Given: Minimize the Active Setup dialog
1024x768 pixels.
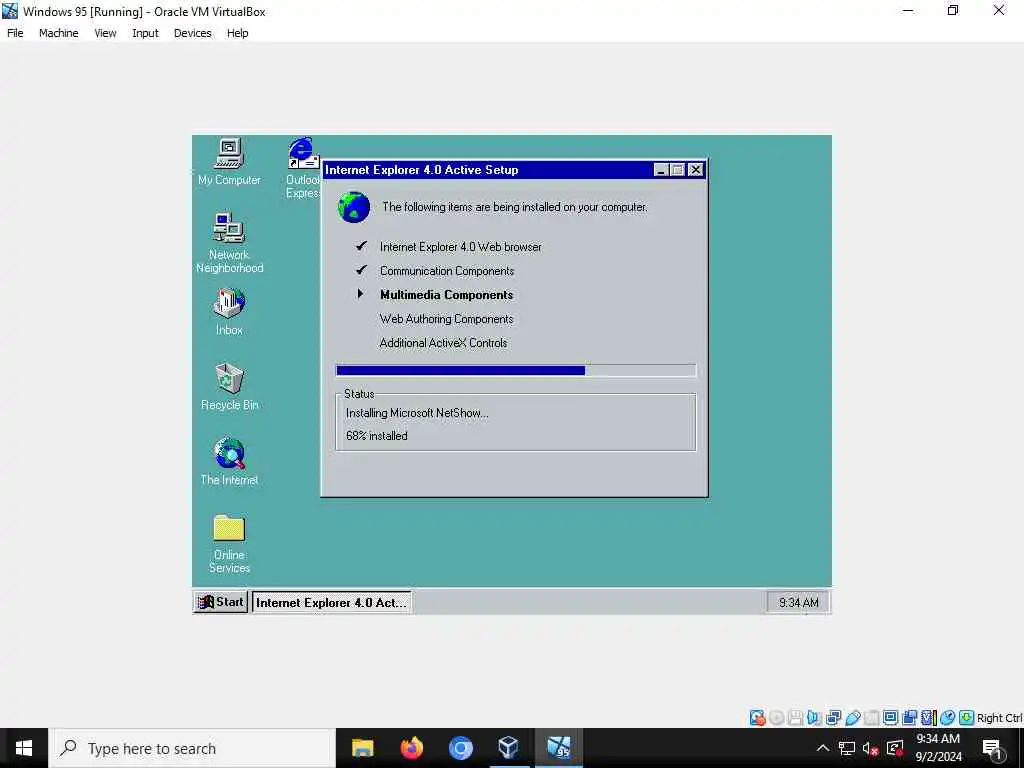Looking at the screenshot, I should click(x=661, y=170).
